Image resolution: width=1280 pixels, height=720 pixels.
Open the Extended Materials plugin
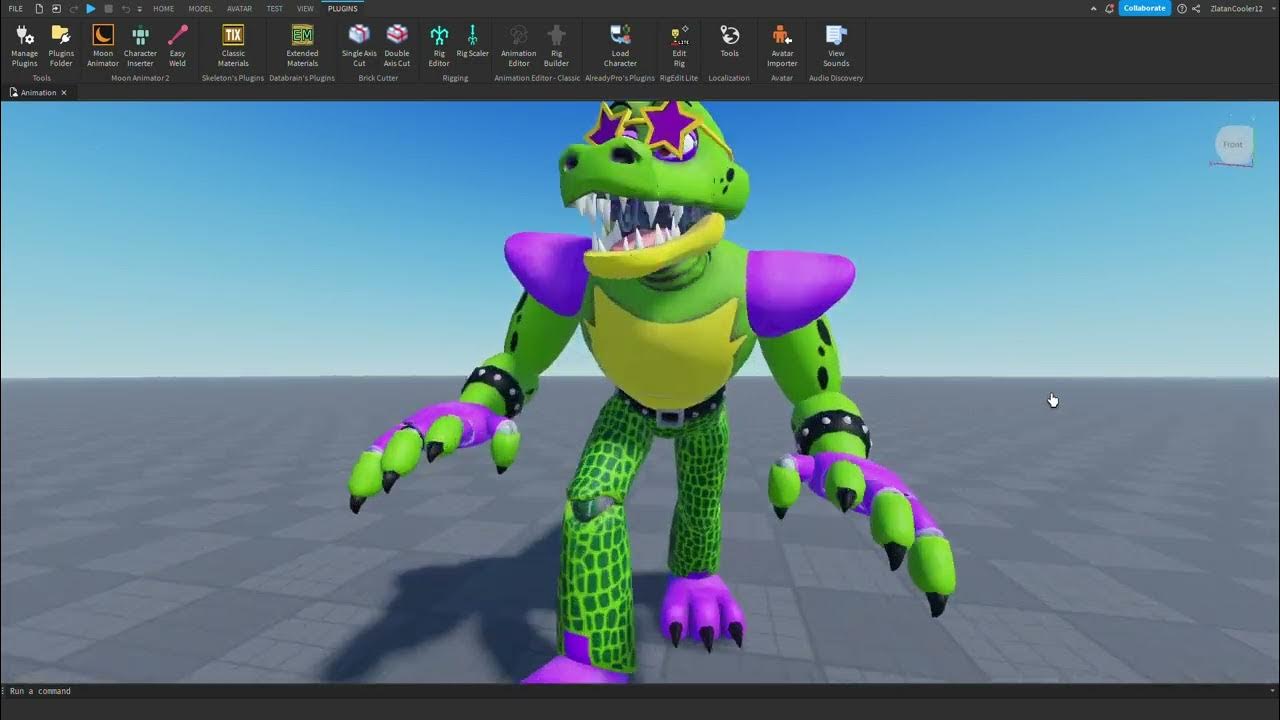point(302,46)
